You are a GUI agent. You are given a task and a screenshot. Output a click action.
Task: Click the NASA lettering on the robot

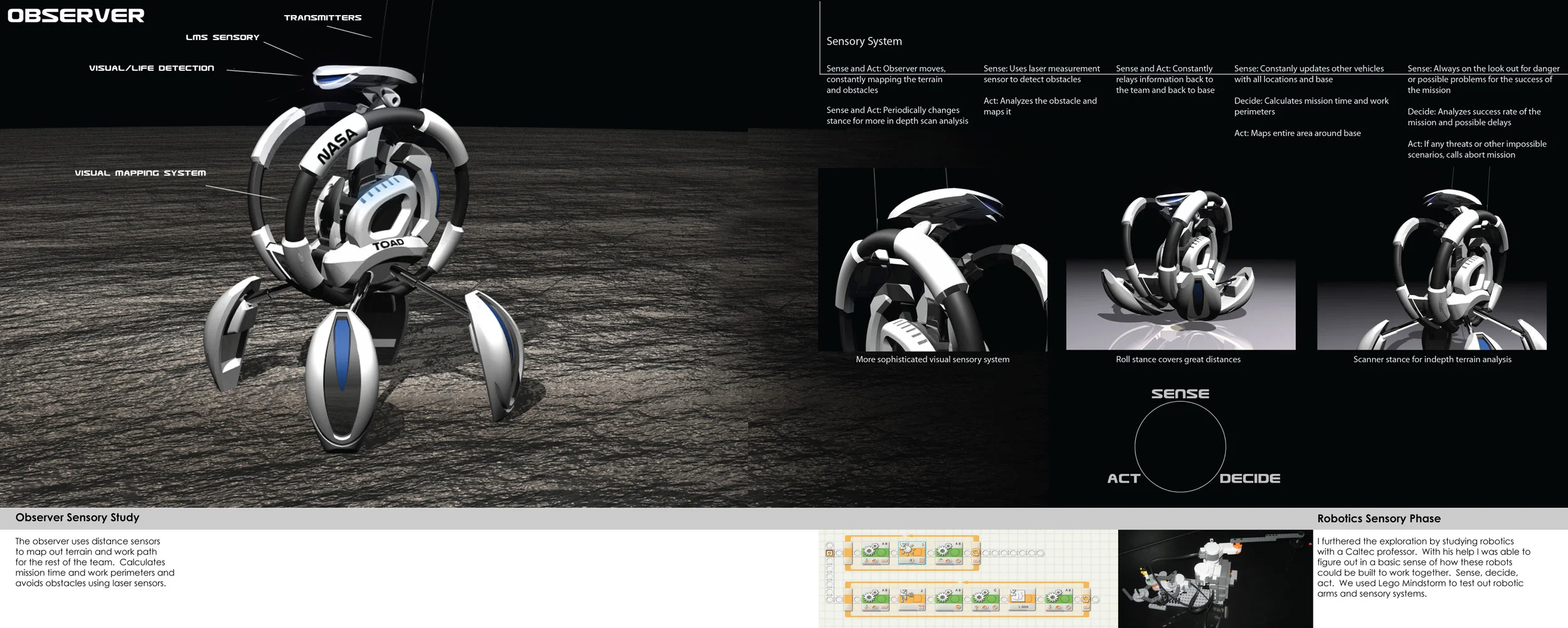[337, 146]
